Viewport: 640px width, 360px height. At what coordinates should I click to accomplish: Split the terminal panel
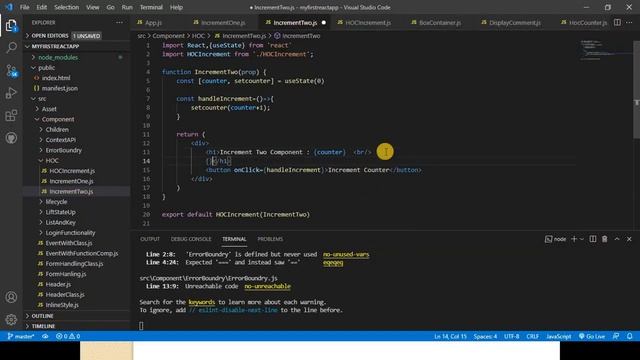[x=593, y=239]
